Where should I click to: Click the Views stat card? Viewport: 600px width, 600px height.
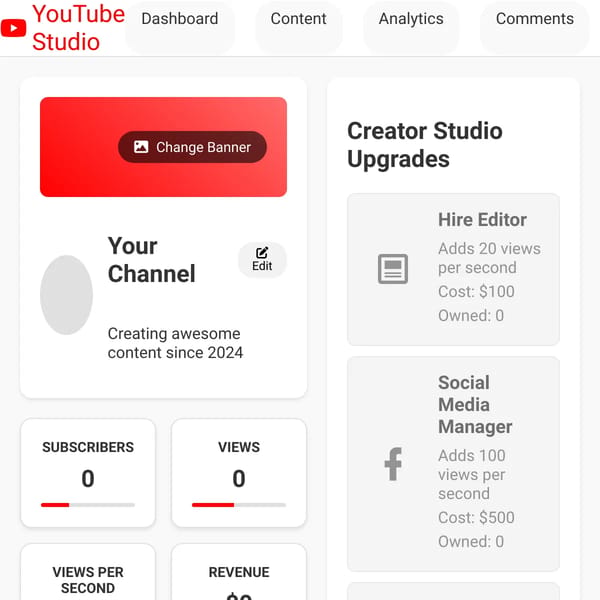239,473
